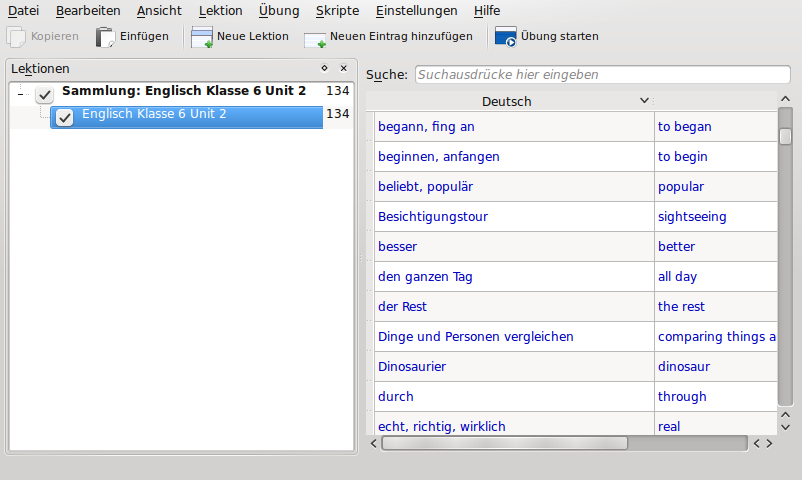
Task: Click the Einfügen clipboard icon
Action: [x=105, y=37]
